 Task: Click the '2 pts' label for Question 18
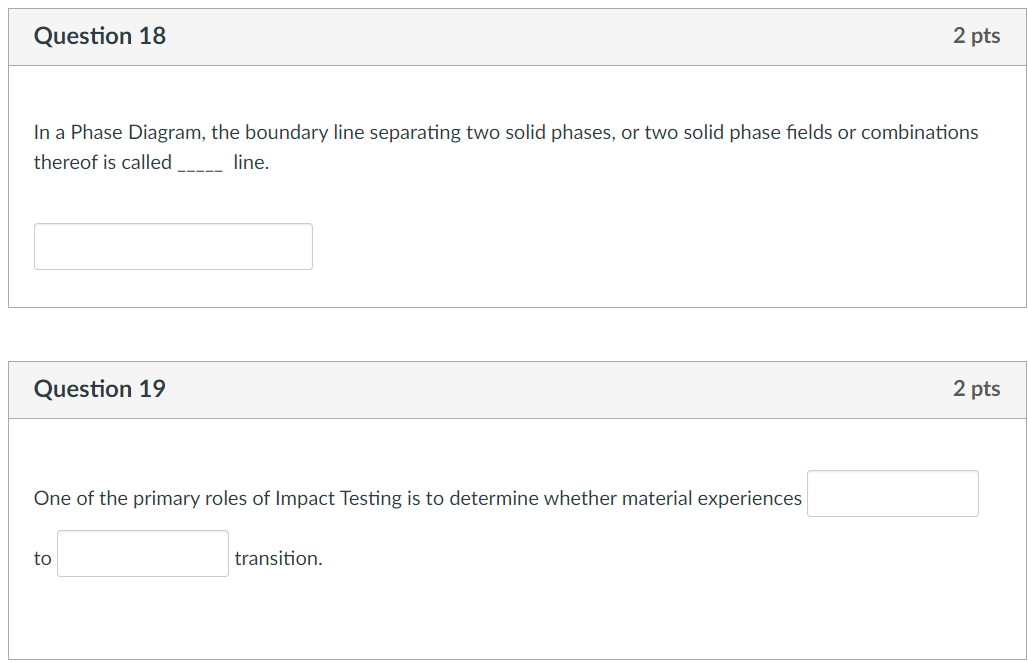click(976, 36)
